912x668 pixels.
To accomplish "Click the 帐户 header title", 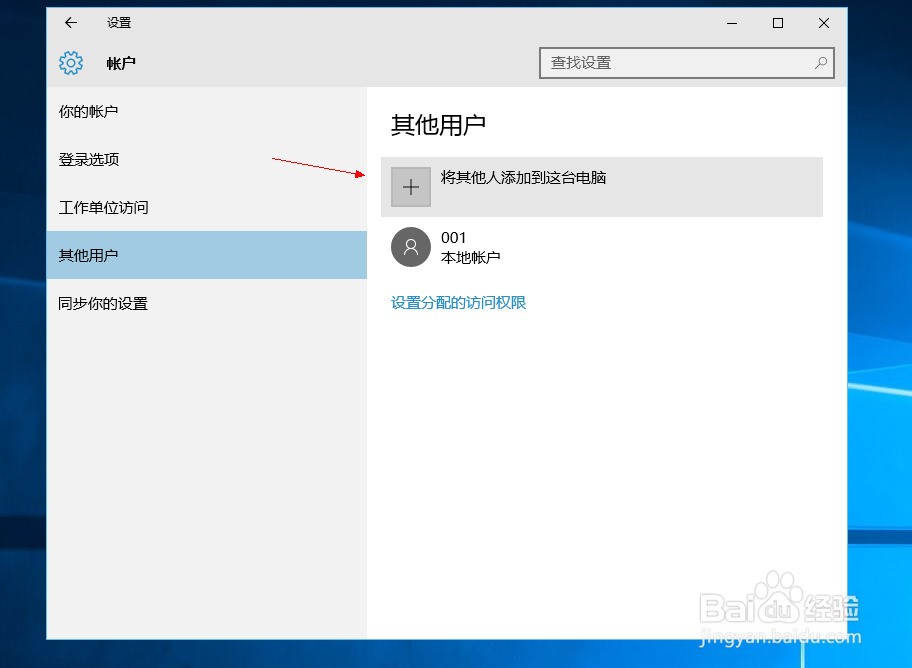I will pyautogui.click(x=121, y=63).
